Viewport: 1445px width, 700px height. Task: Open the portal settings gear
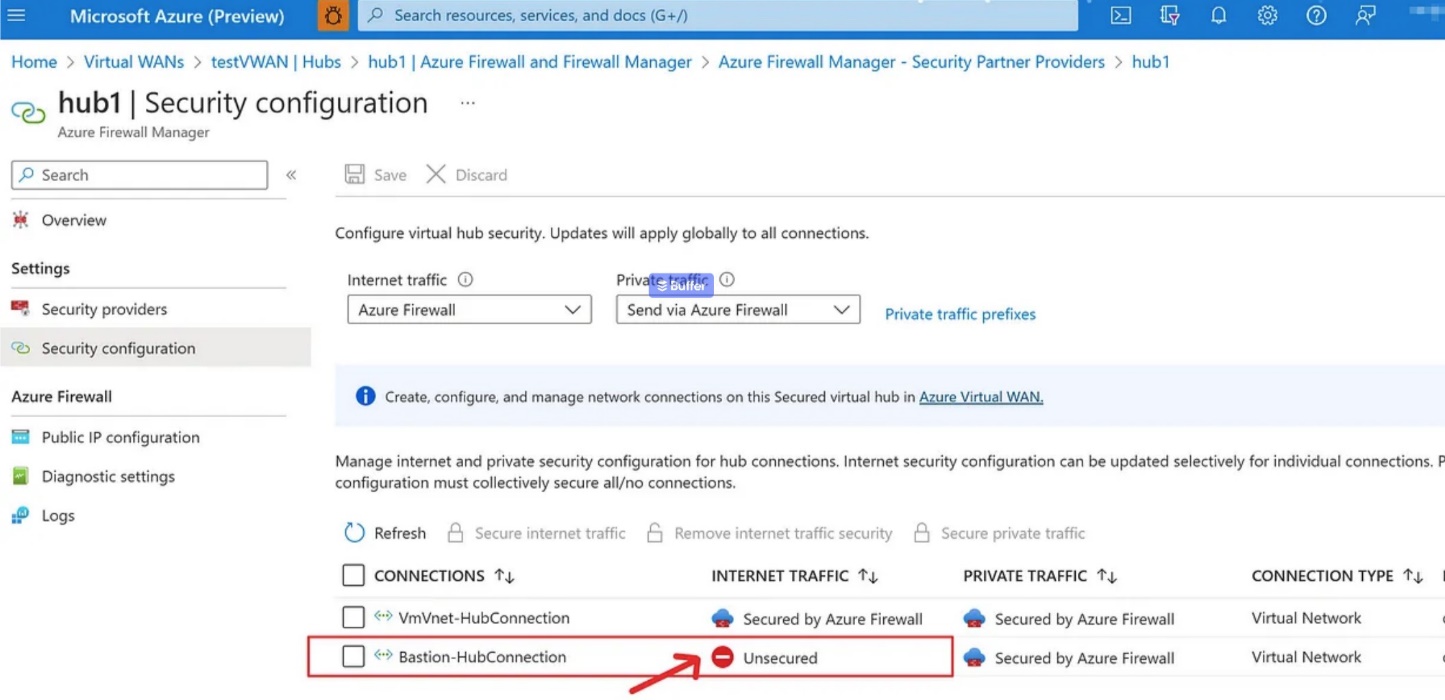coord(1267,16)
